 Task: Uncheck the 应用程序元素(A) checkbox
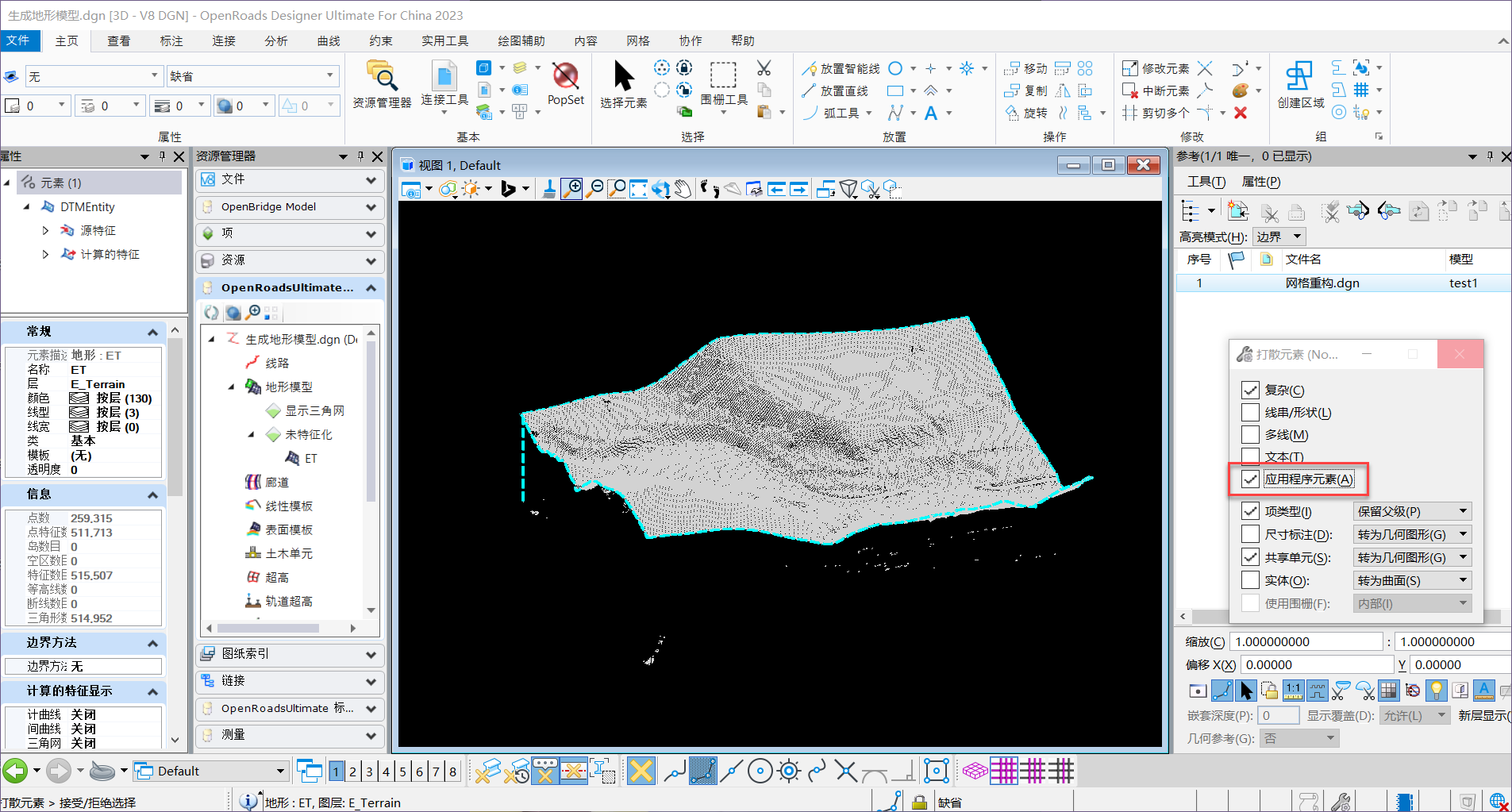pos(1251,479)
